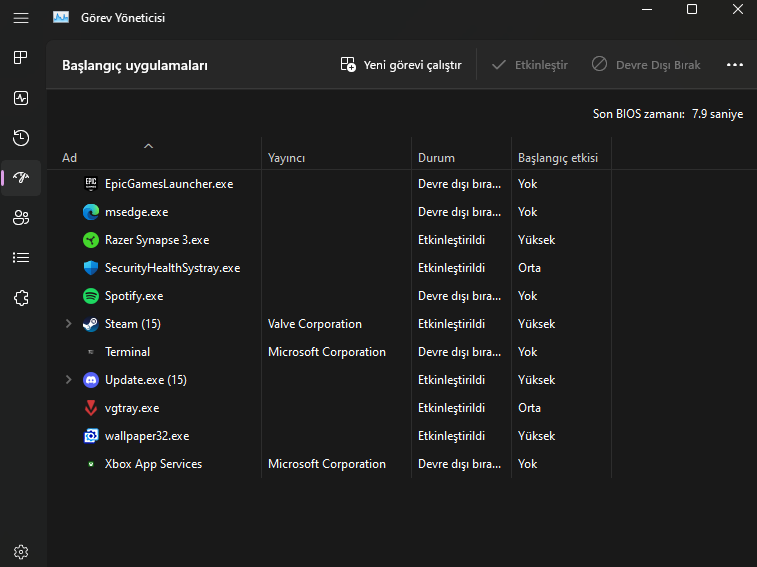Click Yeni görevi çalıştır button
This screenshot has width=757, height=567.
tap(401, 65)
